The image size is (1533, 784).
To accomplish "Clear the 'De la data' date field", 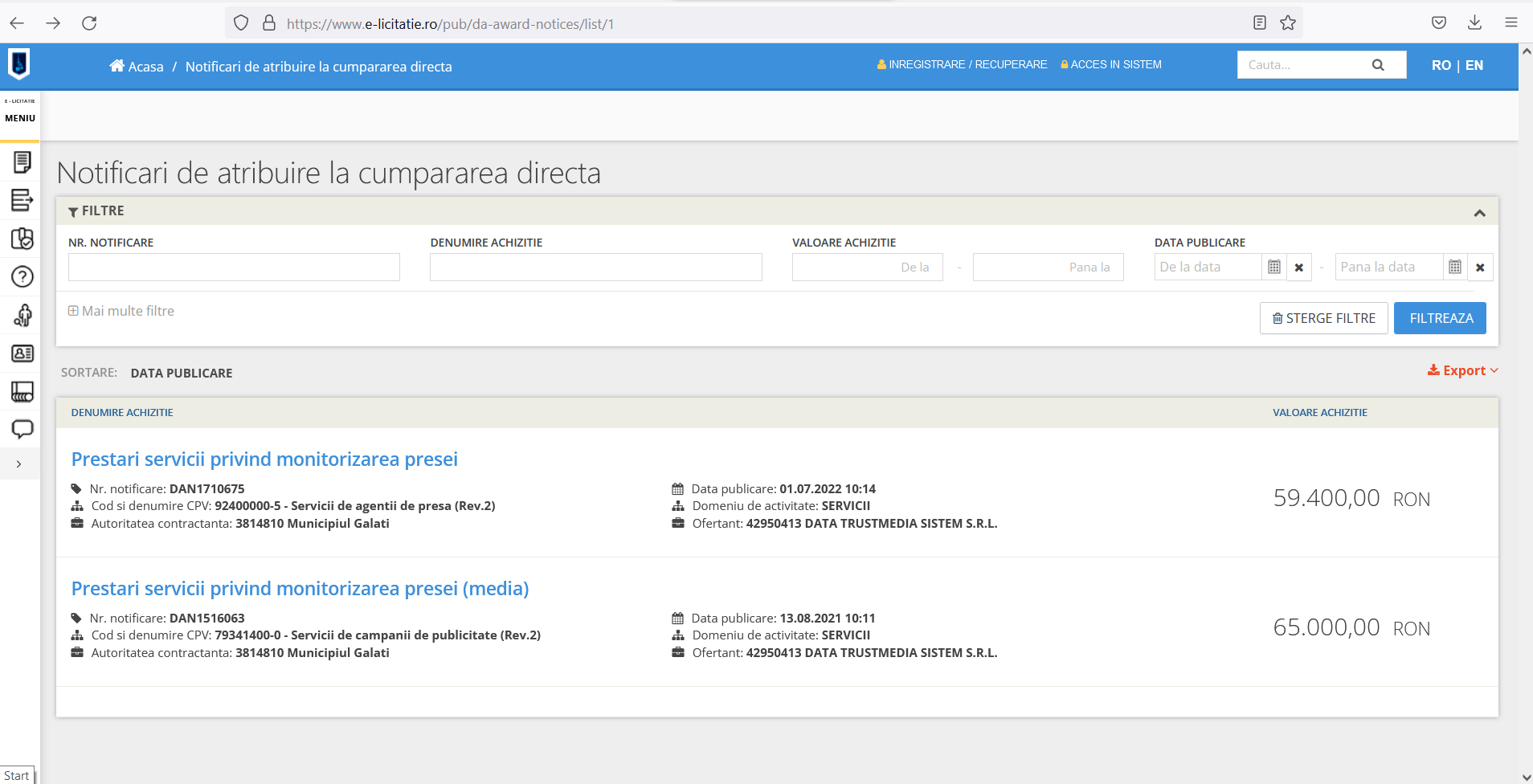I will pos(1299,267).
